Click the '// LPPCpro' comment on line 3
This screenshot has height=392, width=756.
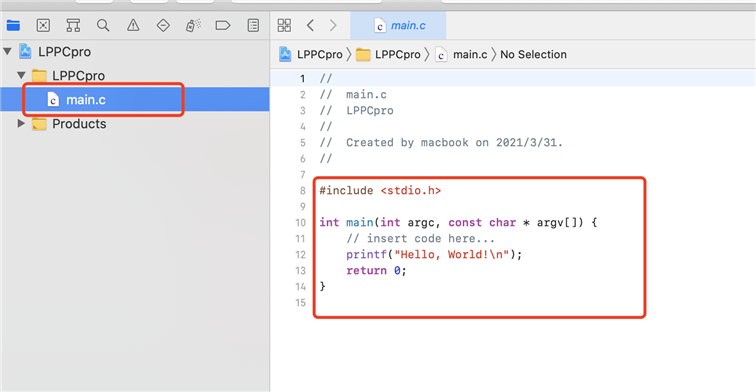(x=356, y=110)
